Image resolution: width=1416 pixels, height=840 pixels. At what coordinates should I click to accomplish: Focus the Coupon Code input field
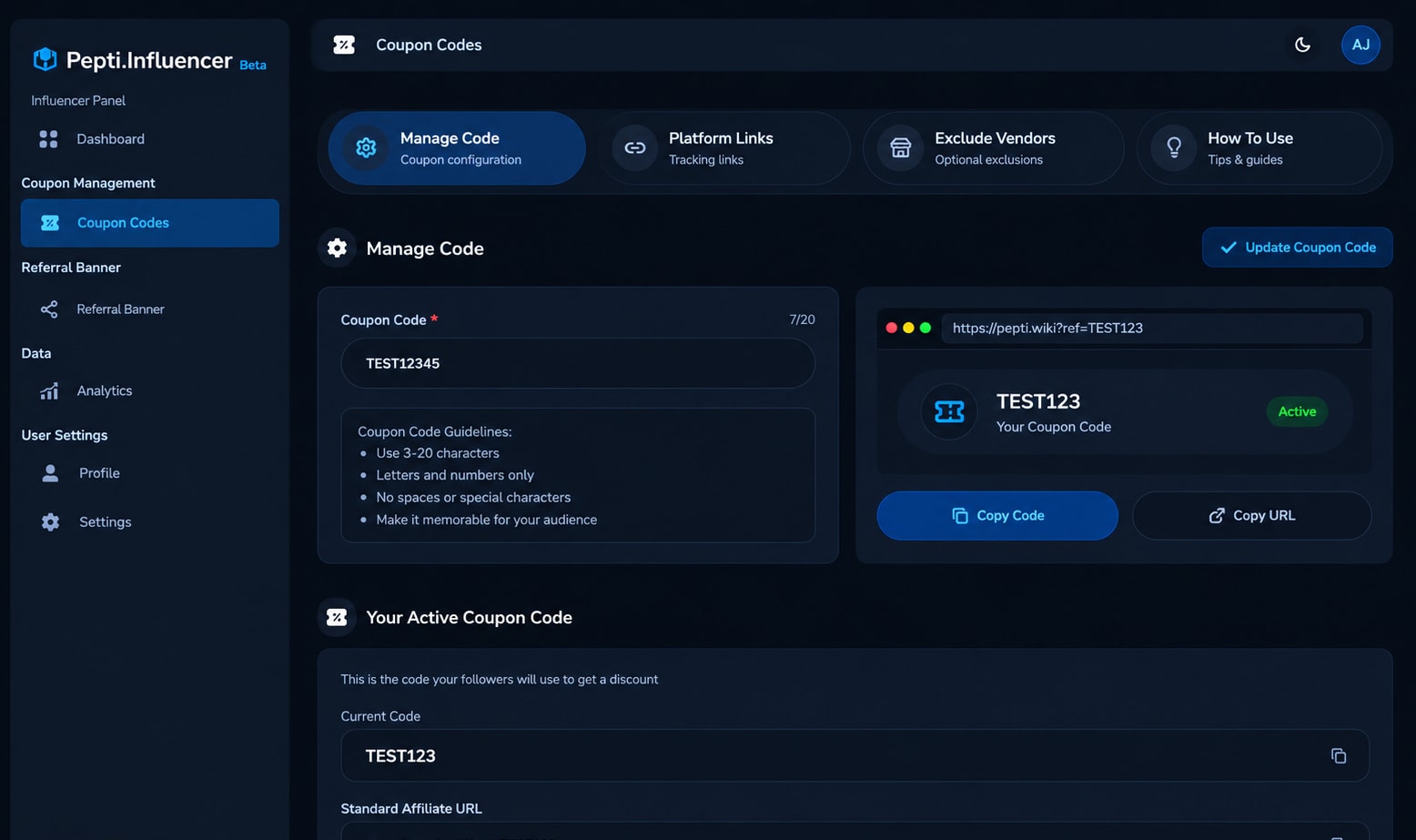pyautogui.click(x=578, y=363)
